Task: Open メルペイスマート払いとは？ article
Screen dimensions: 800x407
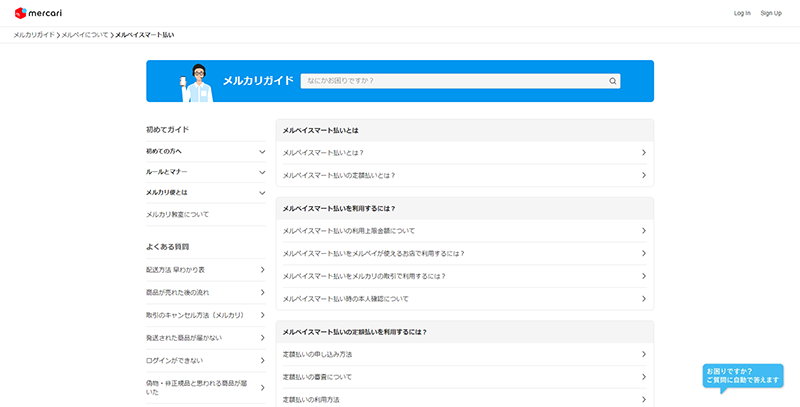Action: tap(465, 152)
